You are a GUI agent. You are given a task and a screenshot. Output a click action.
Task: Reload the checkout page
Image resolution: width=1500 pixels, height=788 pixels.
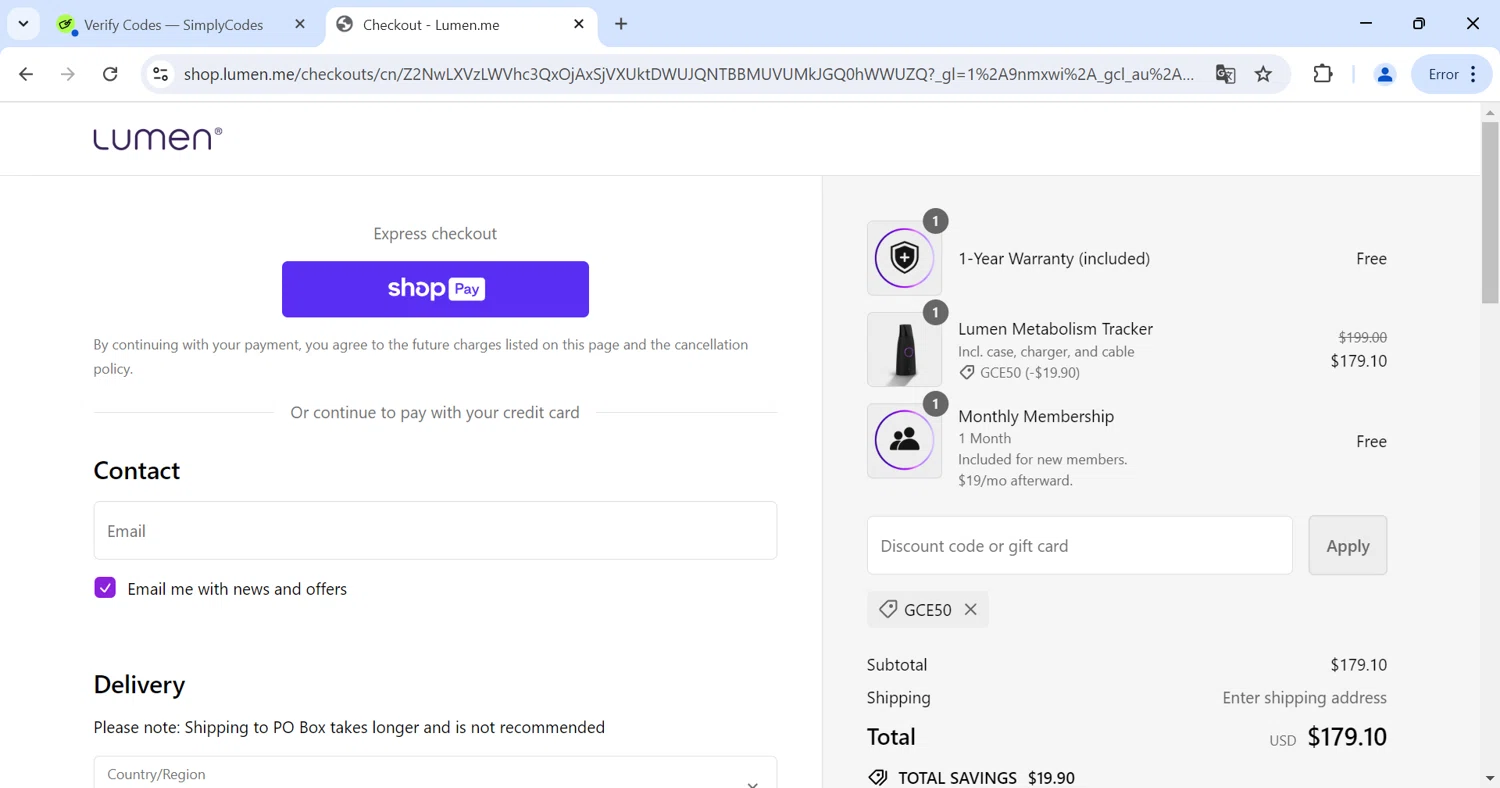[110, 74]
